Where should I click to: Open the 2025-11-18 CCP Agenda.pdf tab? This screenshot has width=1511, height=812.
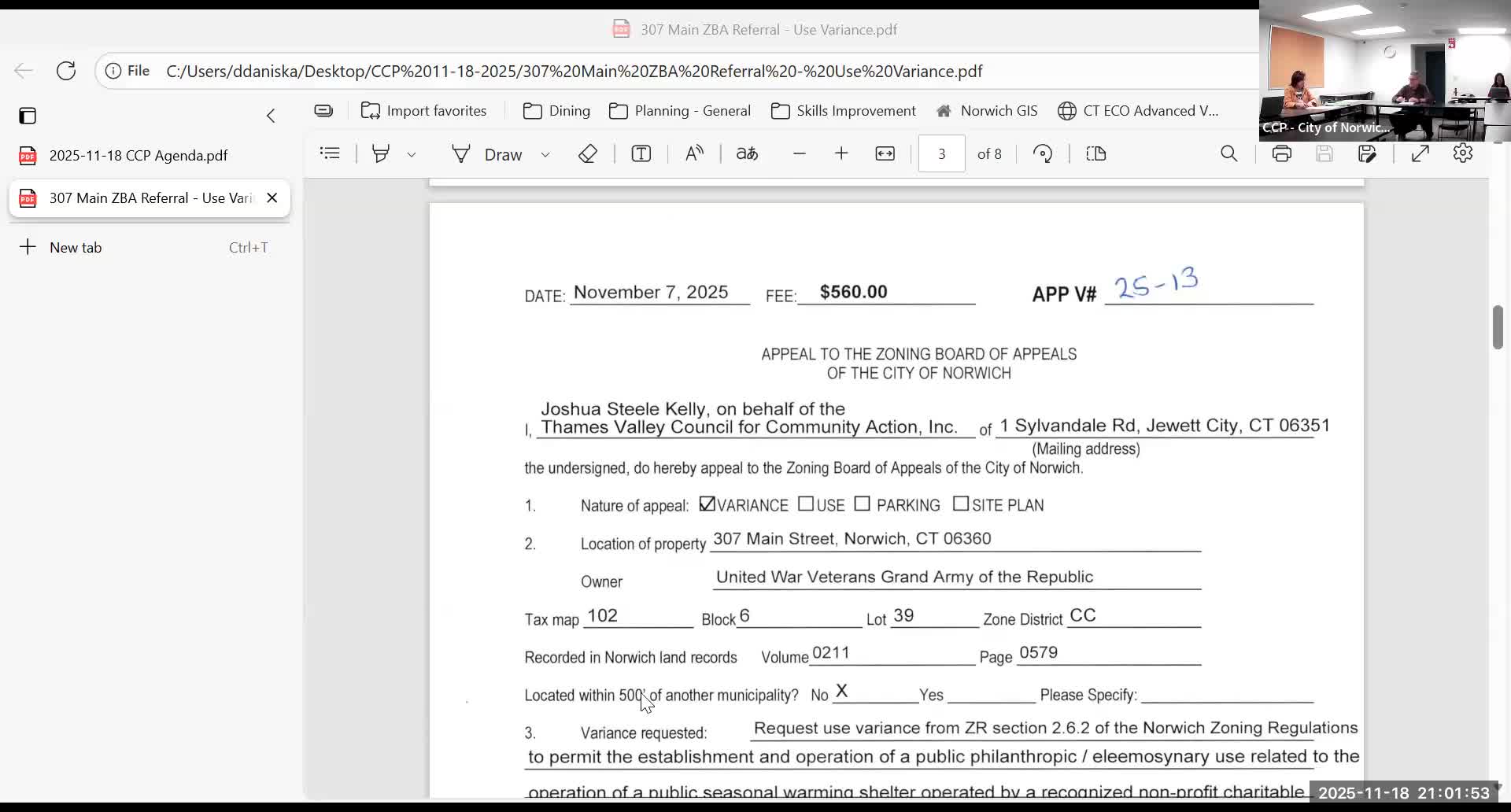point(150,156)
